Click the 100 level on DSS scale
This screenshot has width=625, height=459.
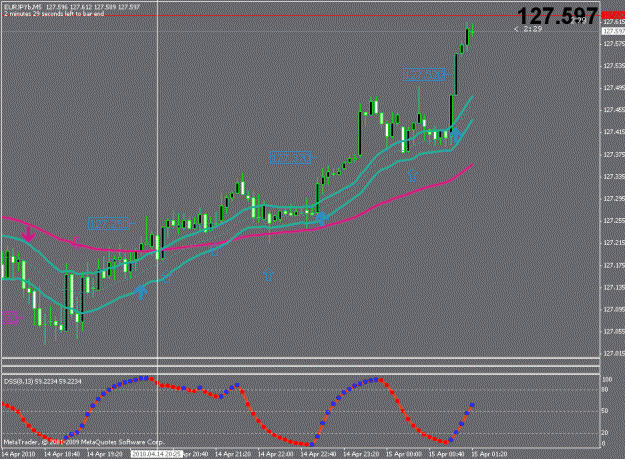click(x=607, y=379)
